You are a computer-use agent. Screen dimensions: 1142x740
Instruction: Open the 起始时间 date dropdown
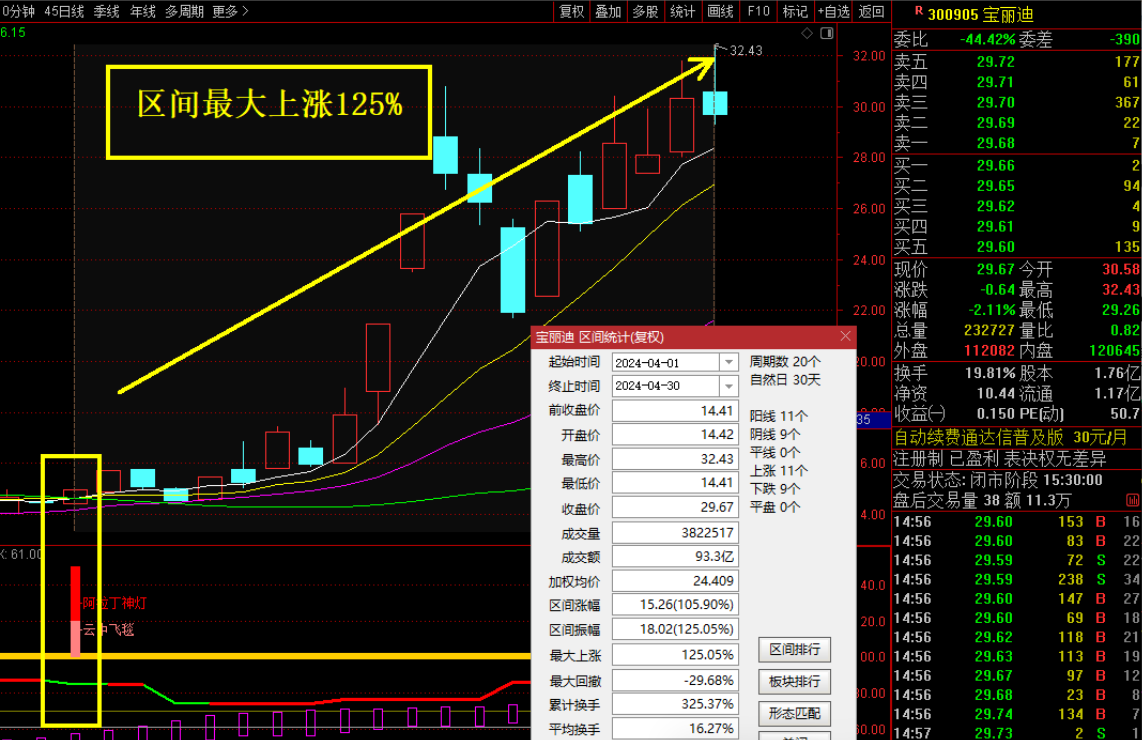point(728,362)
